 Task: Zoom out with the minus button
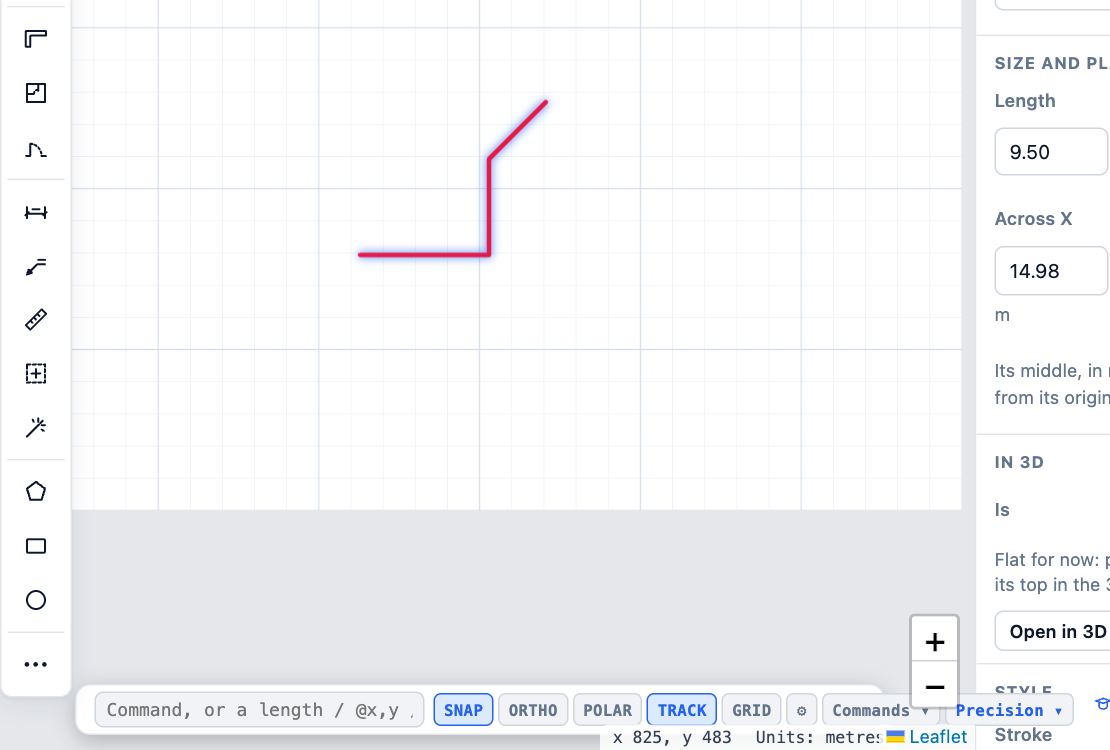934,686
